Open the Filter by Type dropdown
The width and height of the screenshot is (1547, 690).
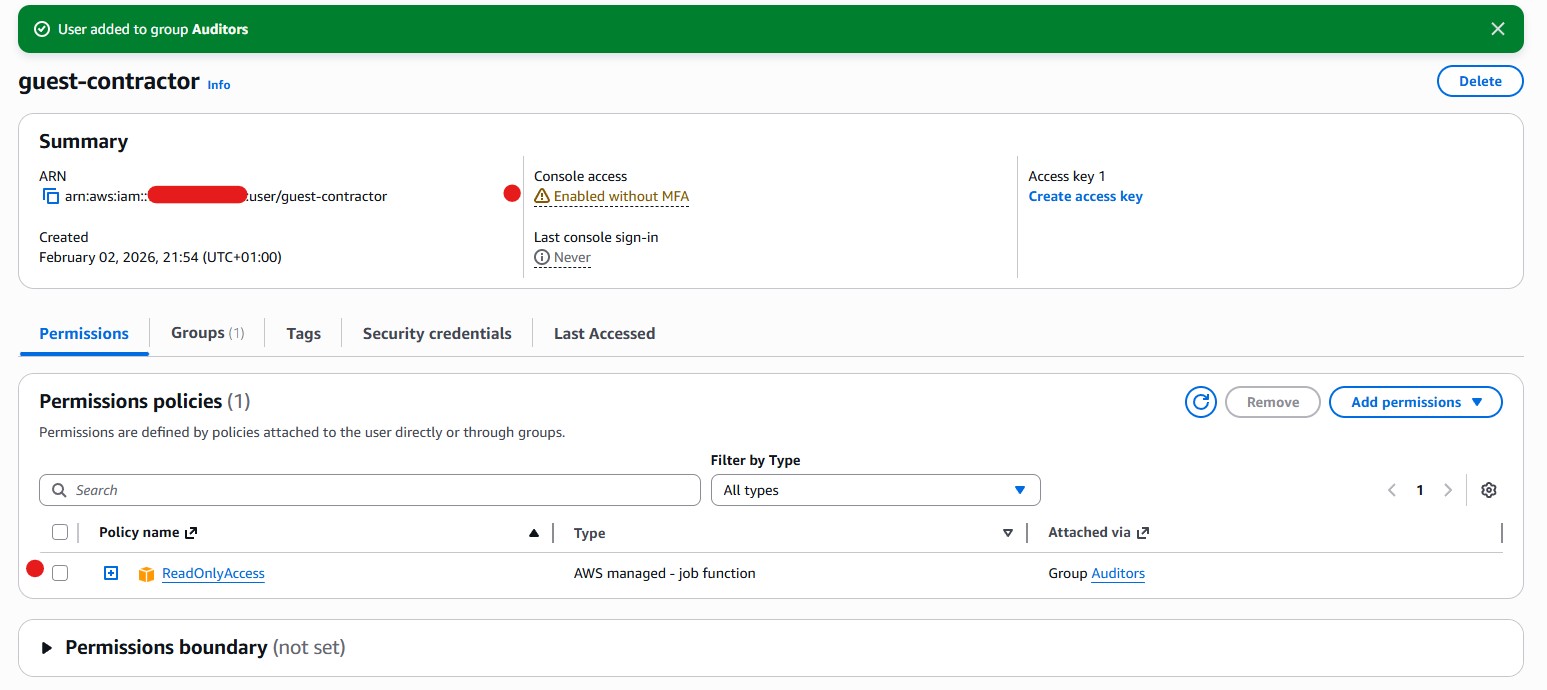click(875, 490)
